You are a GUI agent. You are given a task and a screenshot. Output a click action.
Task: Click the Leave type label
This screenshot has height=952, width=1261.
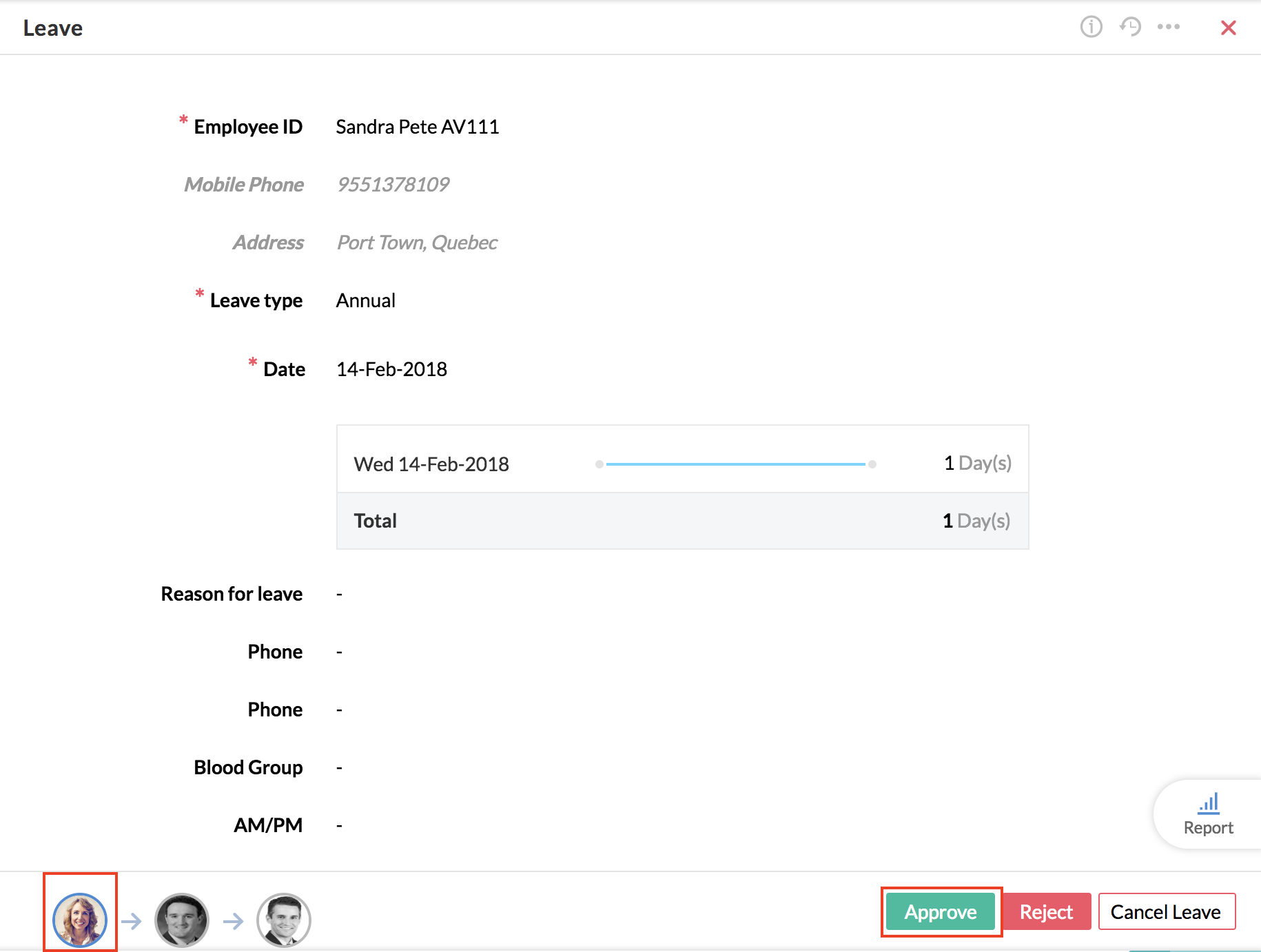(x=256, y=300)
